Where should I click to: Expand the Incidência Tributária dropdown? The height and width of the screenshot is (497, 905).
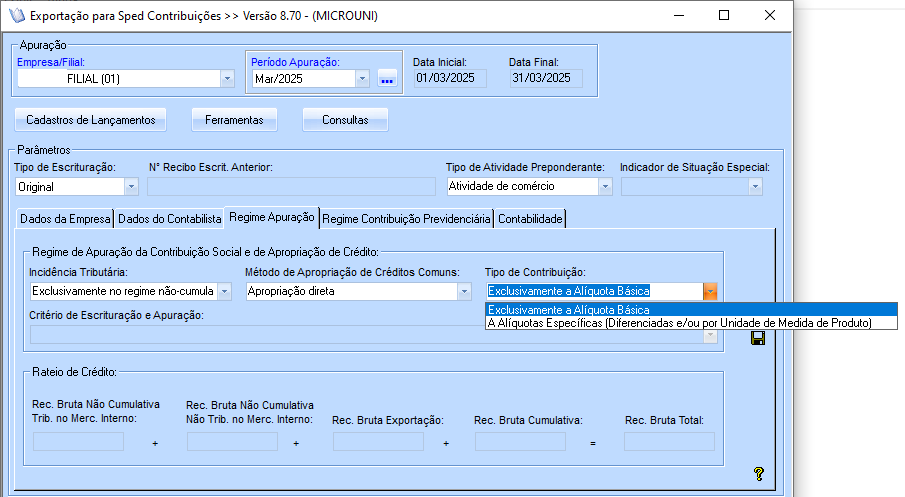[225, 292]
